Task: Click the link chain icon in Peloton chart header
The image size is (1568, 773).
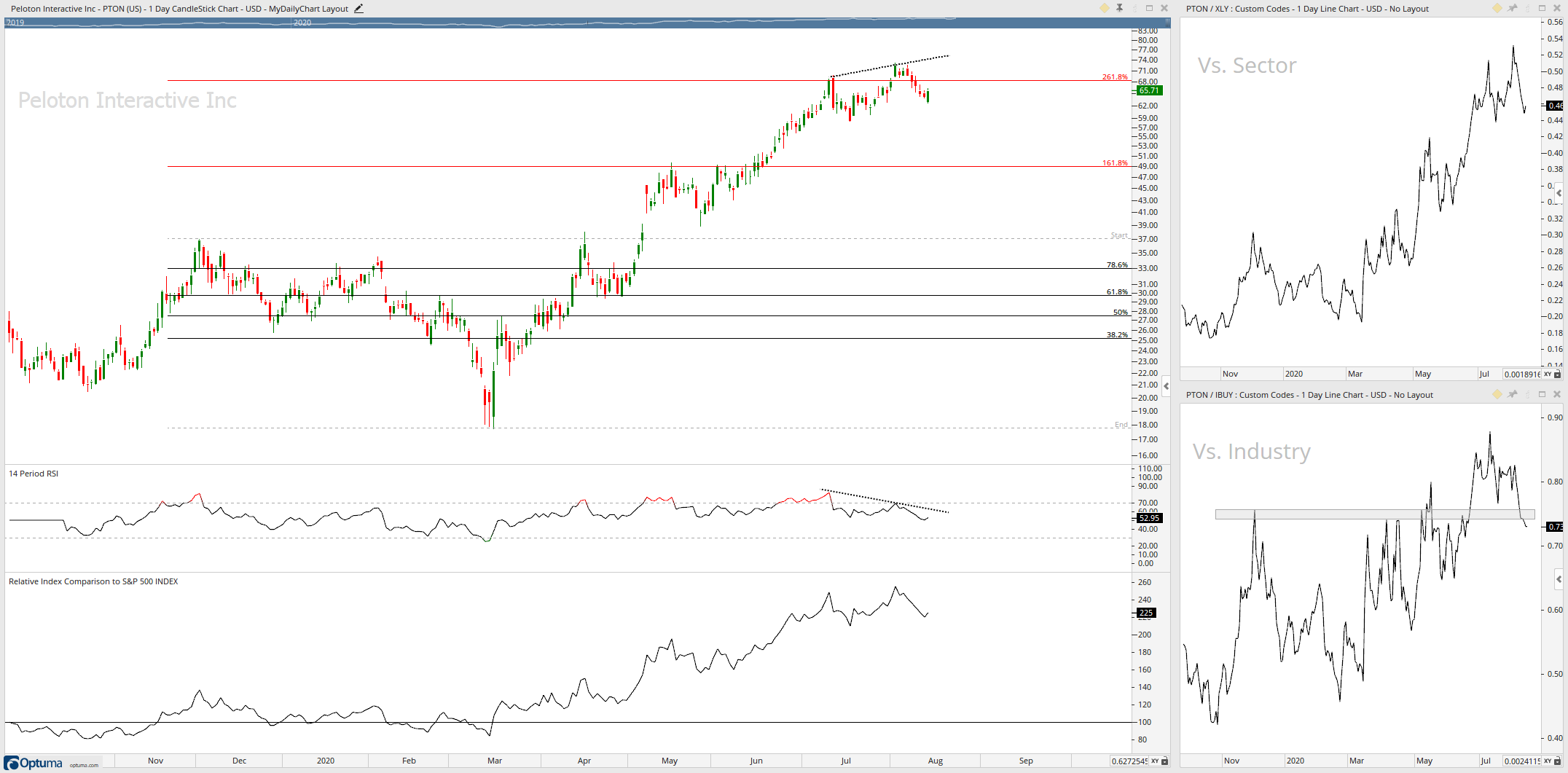Action: (x=1134, y=8)
